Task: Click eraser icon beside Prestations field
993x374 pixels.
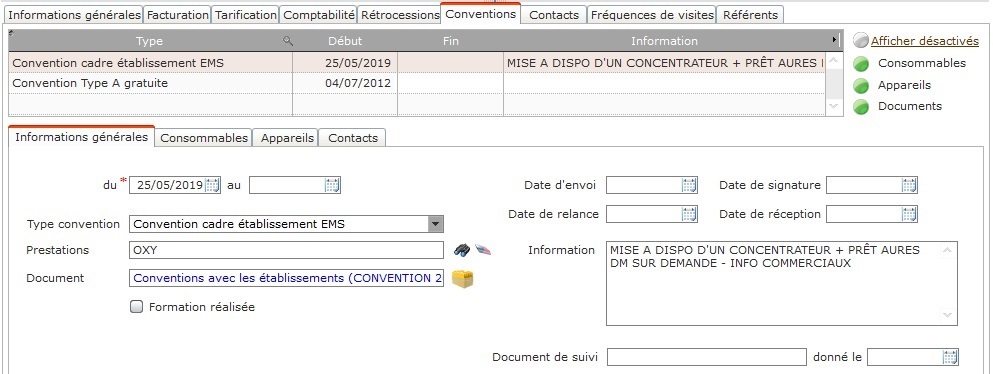Action: coord(483,250)
